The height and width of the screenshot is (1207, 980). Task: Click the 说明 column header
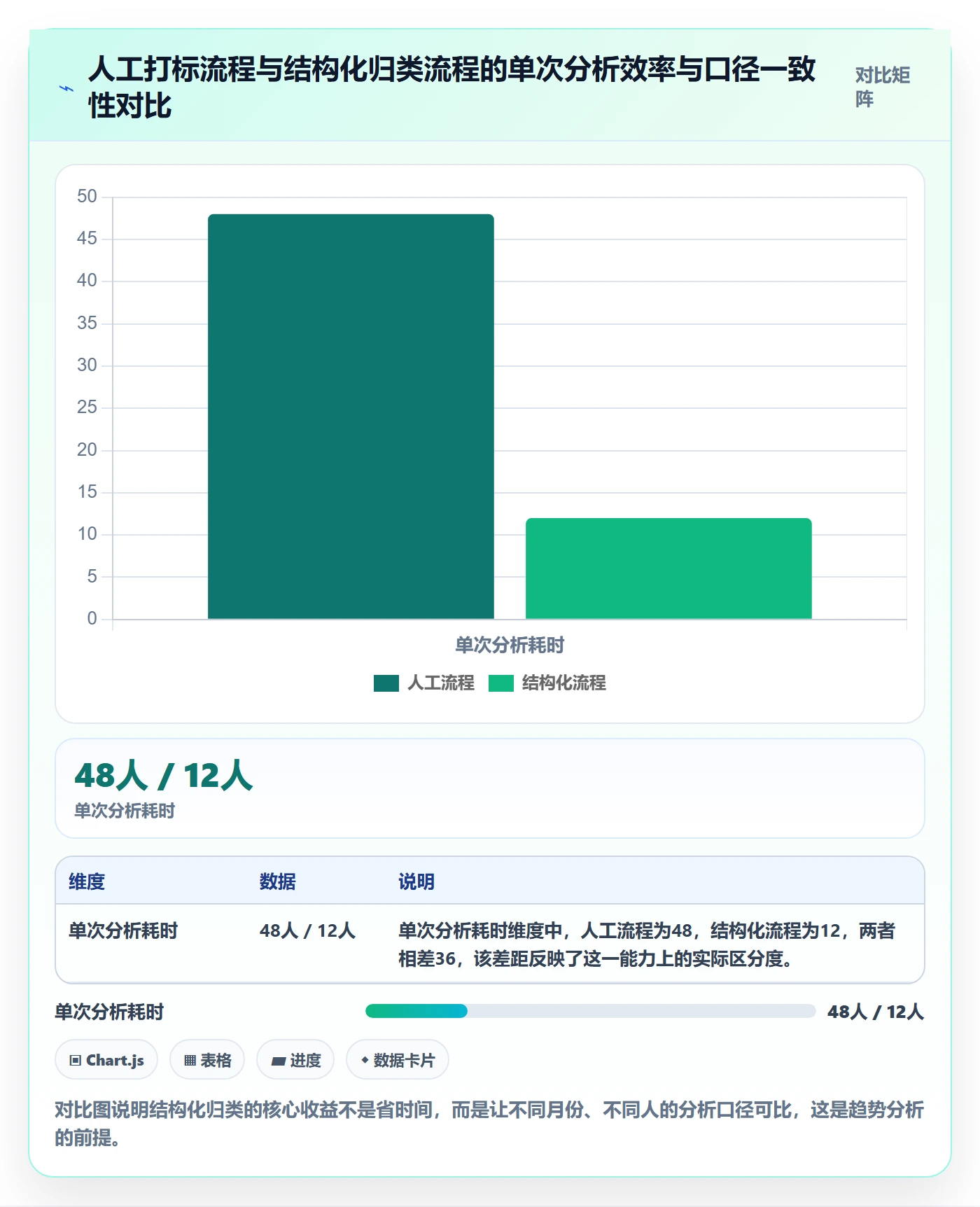point(416,881)
